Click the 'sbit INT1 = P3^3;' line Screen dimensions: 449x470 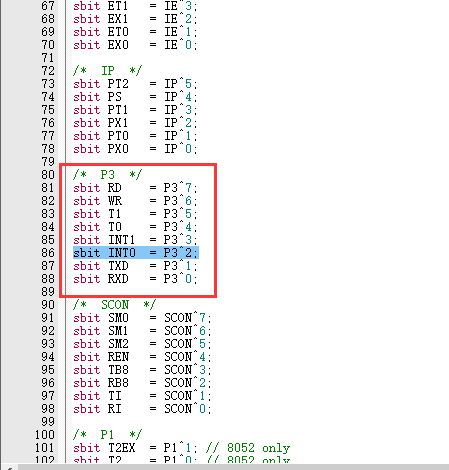135,240
